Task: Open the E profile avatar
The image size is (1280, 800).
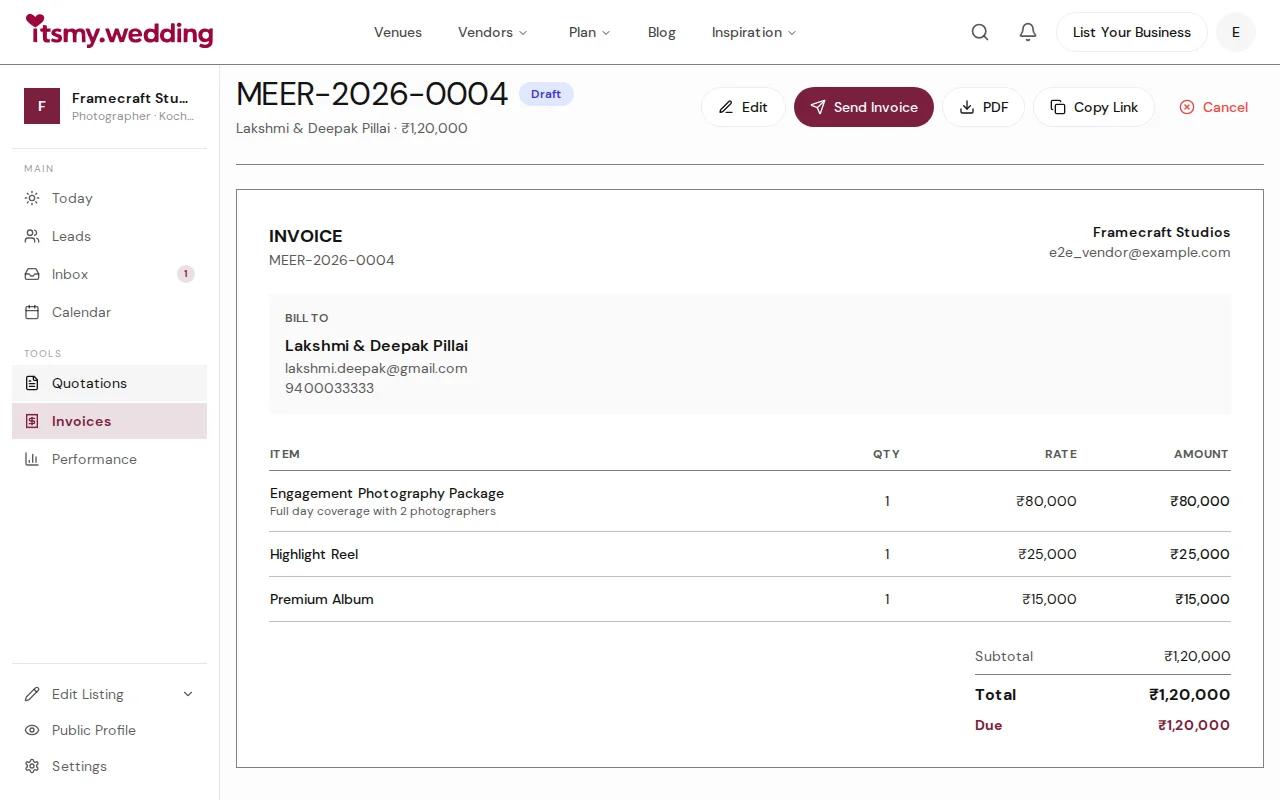Action: click(x=1235, y=32)
